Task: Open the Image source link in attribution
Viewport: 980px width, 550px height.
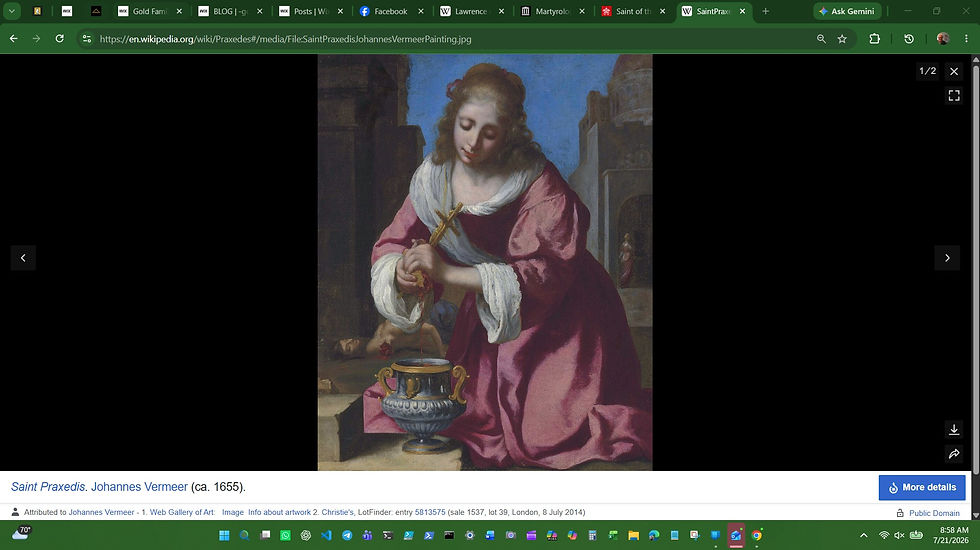Action: click(232, 512)
